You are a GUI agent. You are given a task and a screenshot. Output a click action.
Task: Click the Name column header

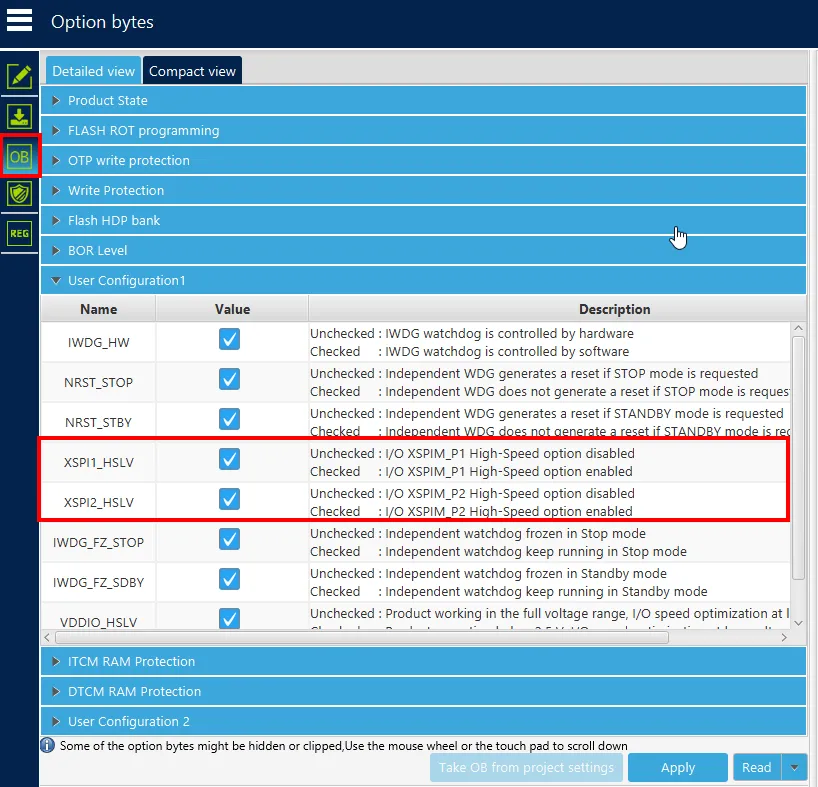pyautogui.click(x=99, y=309)
